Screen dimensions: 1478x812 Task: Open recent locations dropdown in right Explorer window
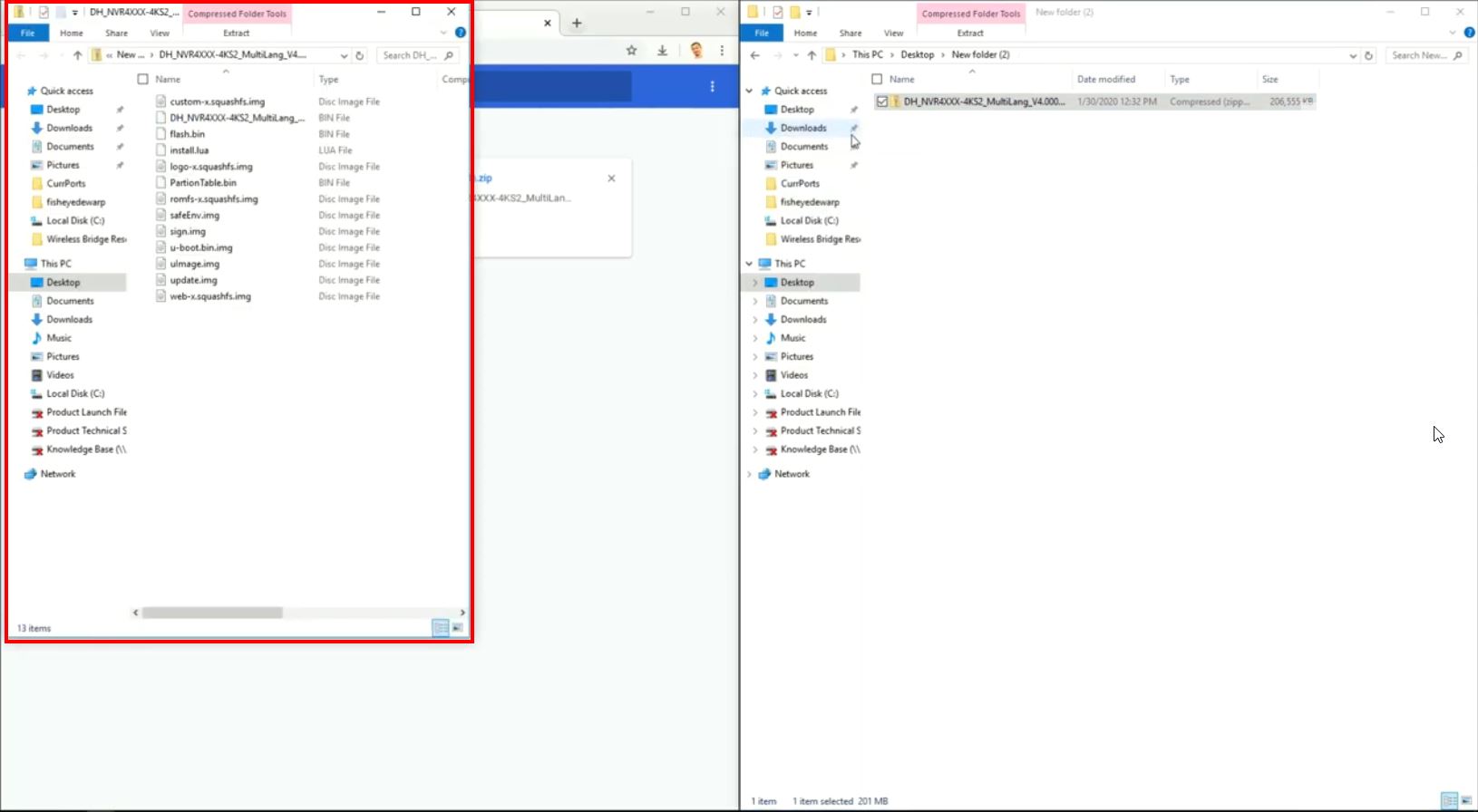click(795, 55)
